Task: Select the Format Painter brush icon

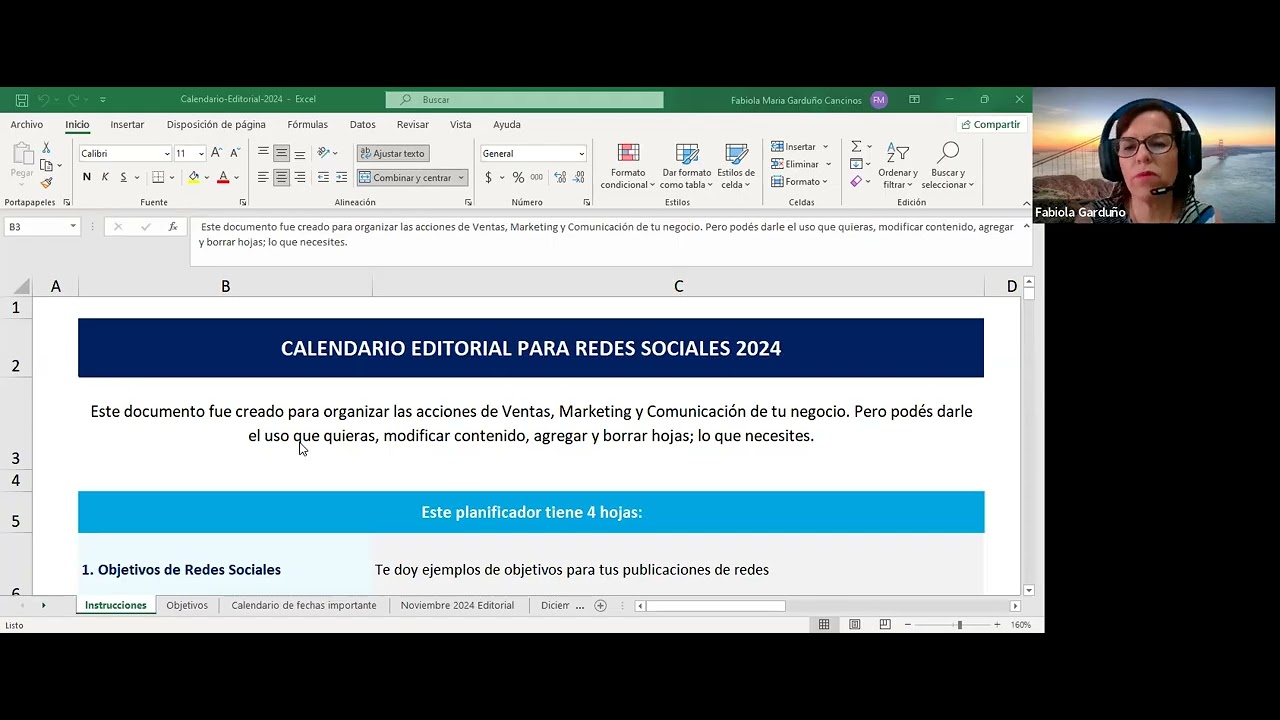Action: pyautogui.click(x=46, y=183)
